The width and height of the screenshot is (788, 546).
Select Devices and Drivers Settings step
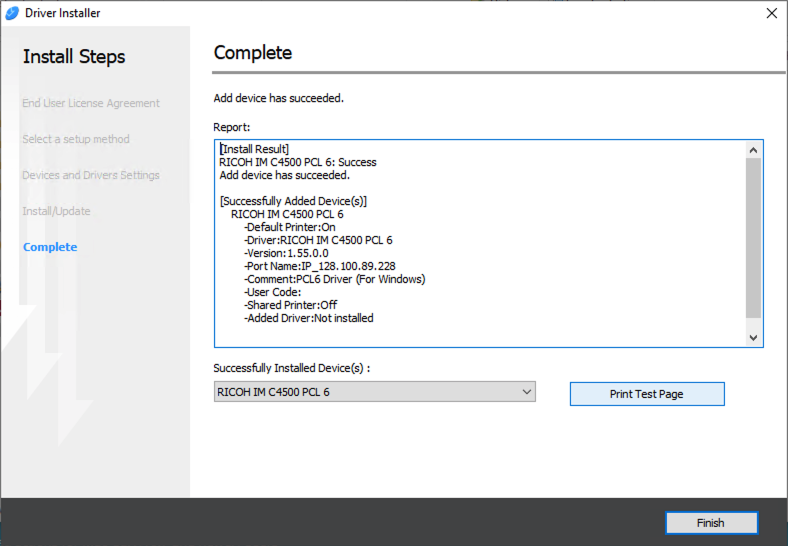91,175
